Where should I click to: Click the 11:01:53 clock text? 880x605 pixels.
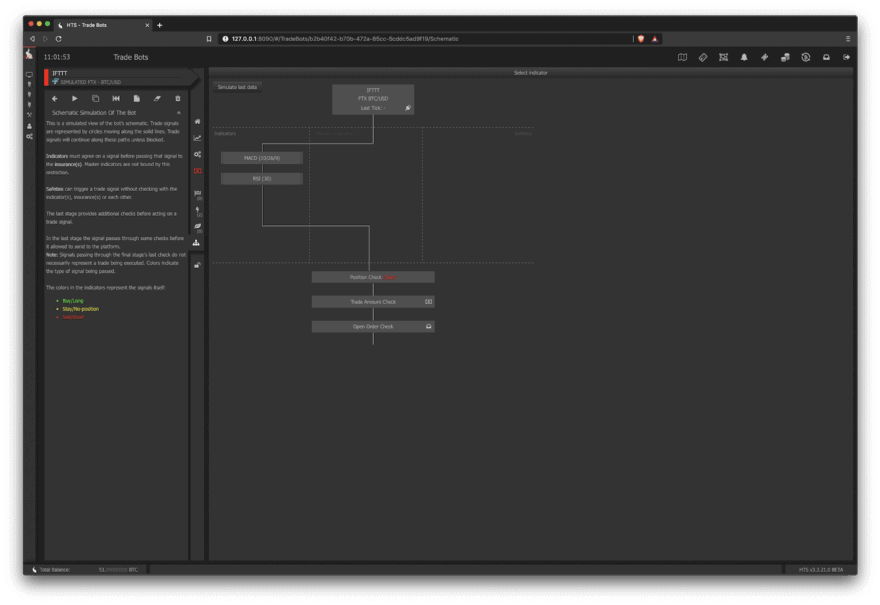pyautogui.click(x=57, y=57)
